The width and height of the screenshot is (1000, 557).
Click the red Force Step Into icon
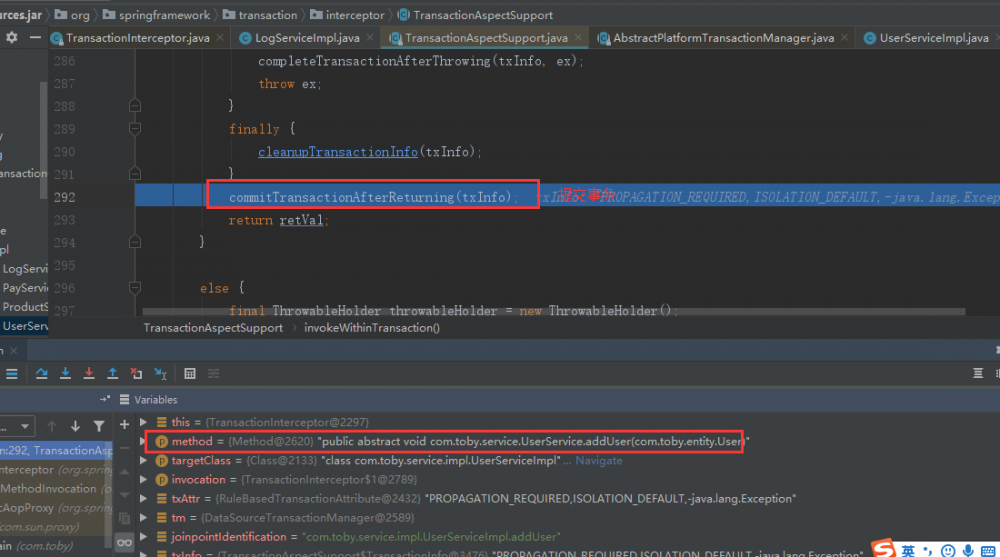[x=89, y=373]
